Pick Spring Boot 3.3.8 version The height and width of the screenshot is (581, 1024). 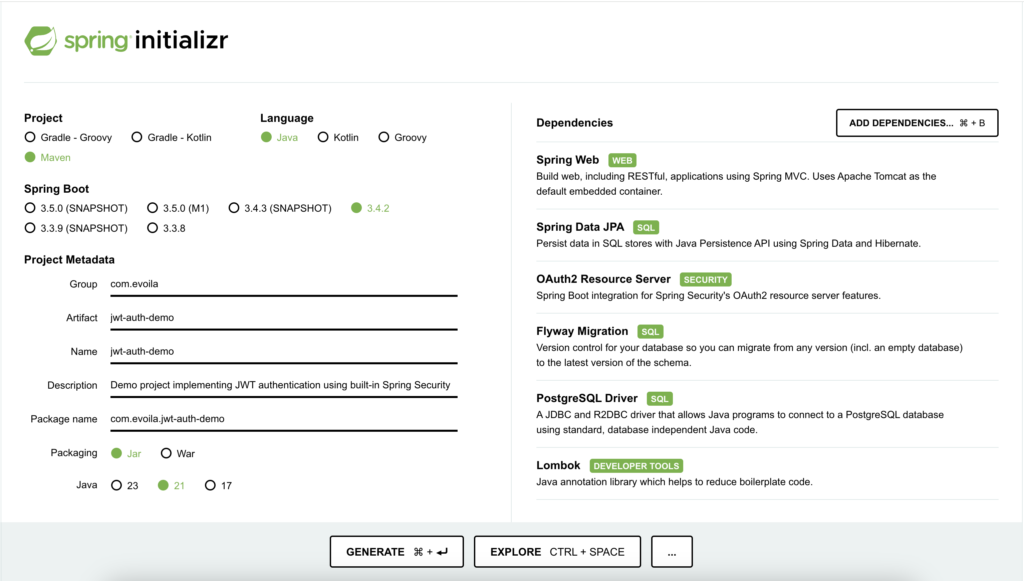(153, 228)
